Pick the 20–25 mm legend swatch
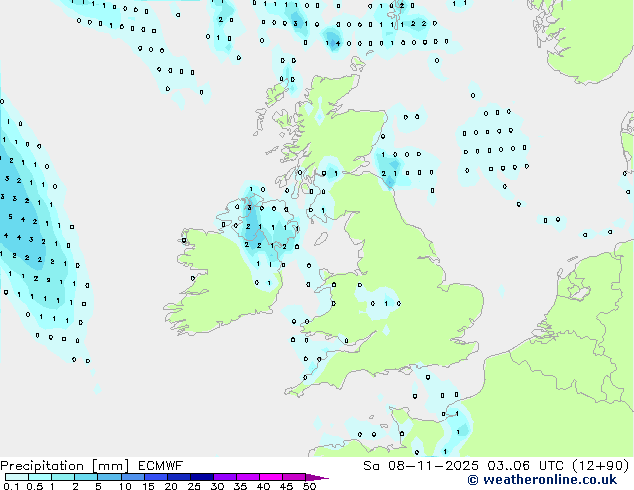 (x=179, y=477)
